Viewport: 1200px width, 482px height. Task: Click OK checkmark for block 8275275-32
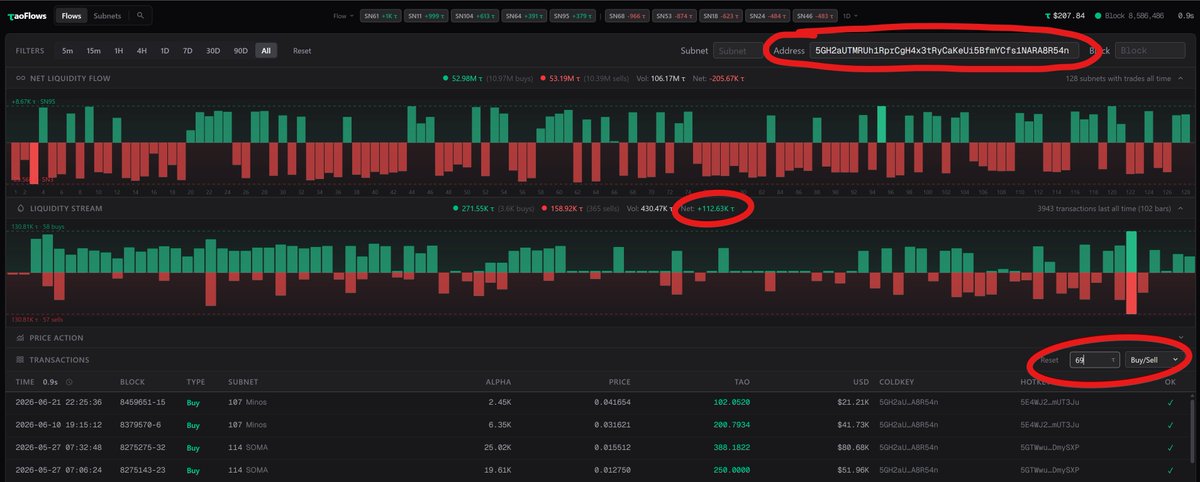point(1171,446)
